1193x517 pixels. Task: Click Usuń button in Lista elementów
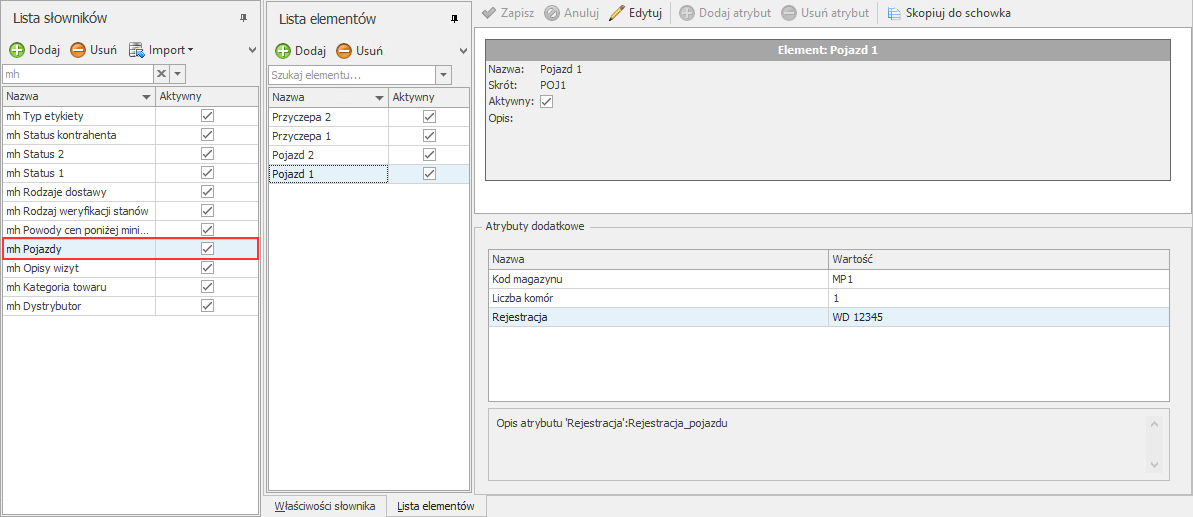pos(359,51)
